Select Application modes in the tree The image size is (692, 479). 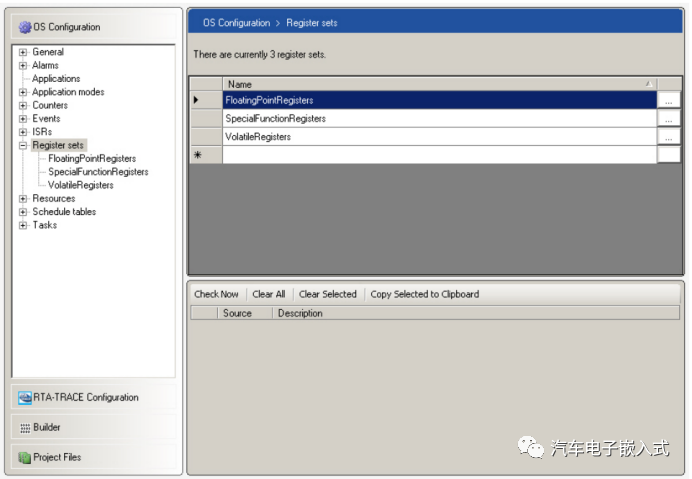(68, 92)
